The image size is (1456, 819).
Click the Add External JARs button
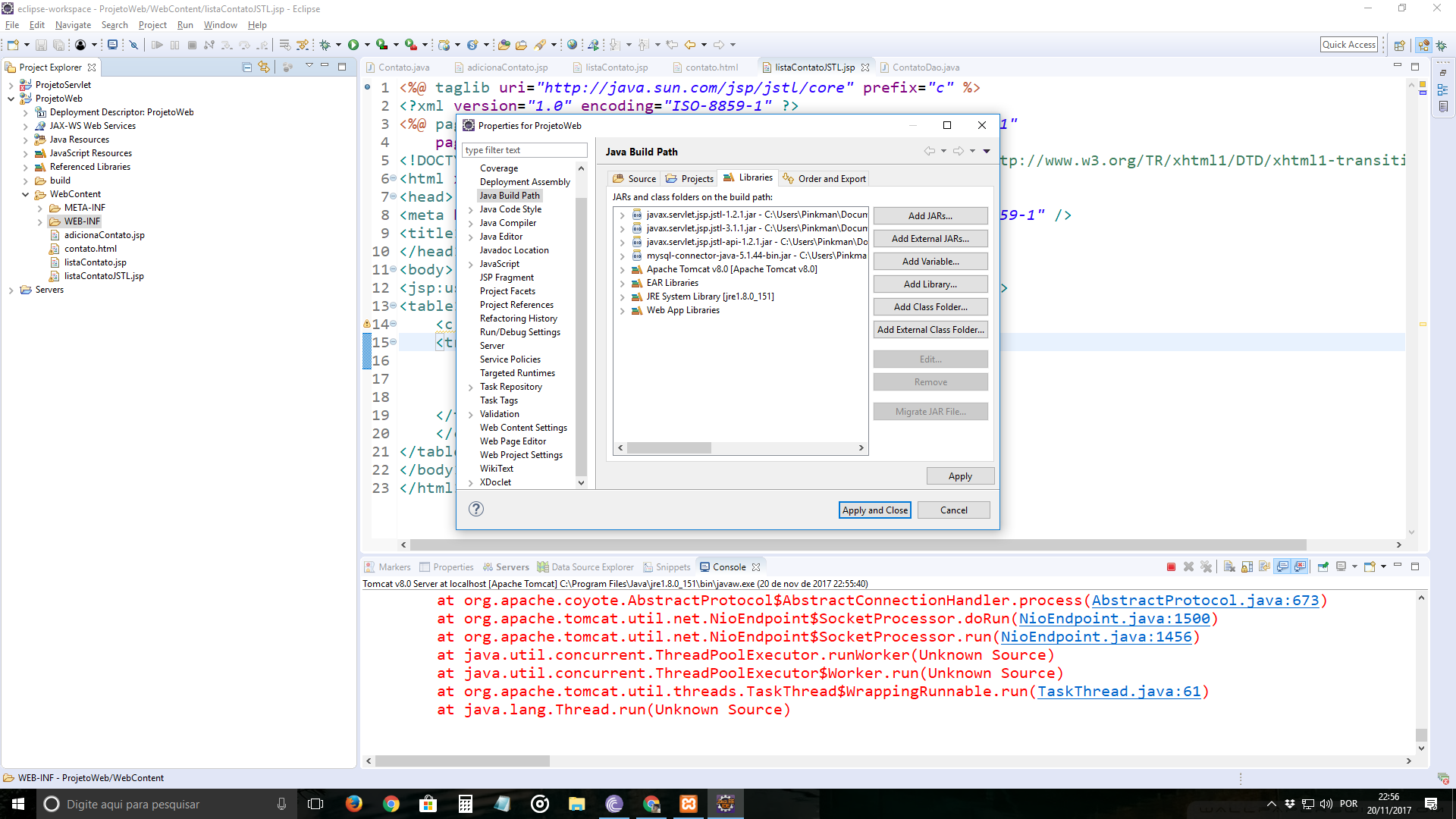(930, 239)
